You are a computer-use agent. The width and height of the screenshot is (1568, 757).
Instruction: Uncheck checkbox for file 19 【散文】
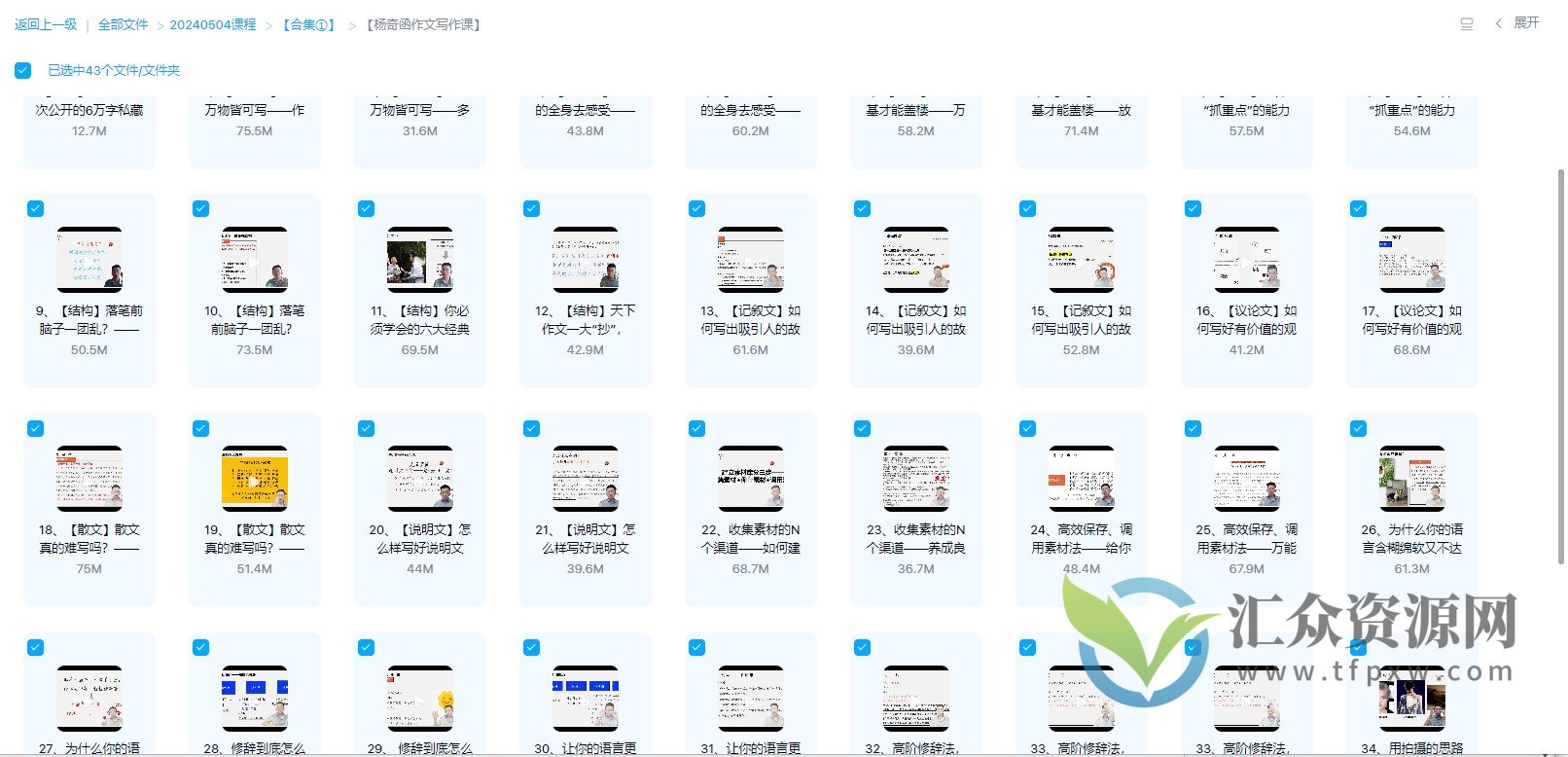click(200, 428)
